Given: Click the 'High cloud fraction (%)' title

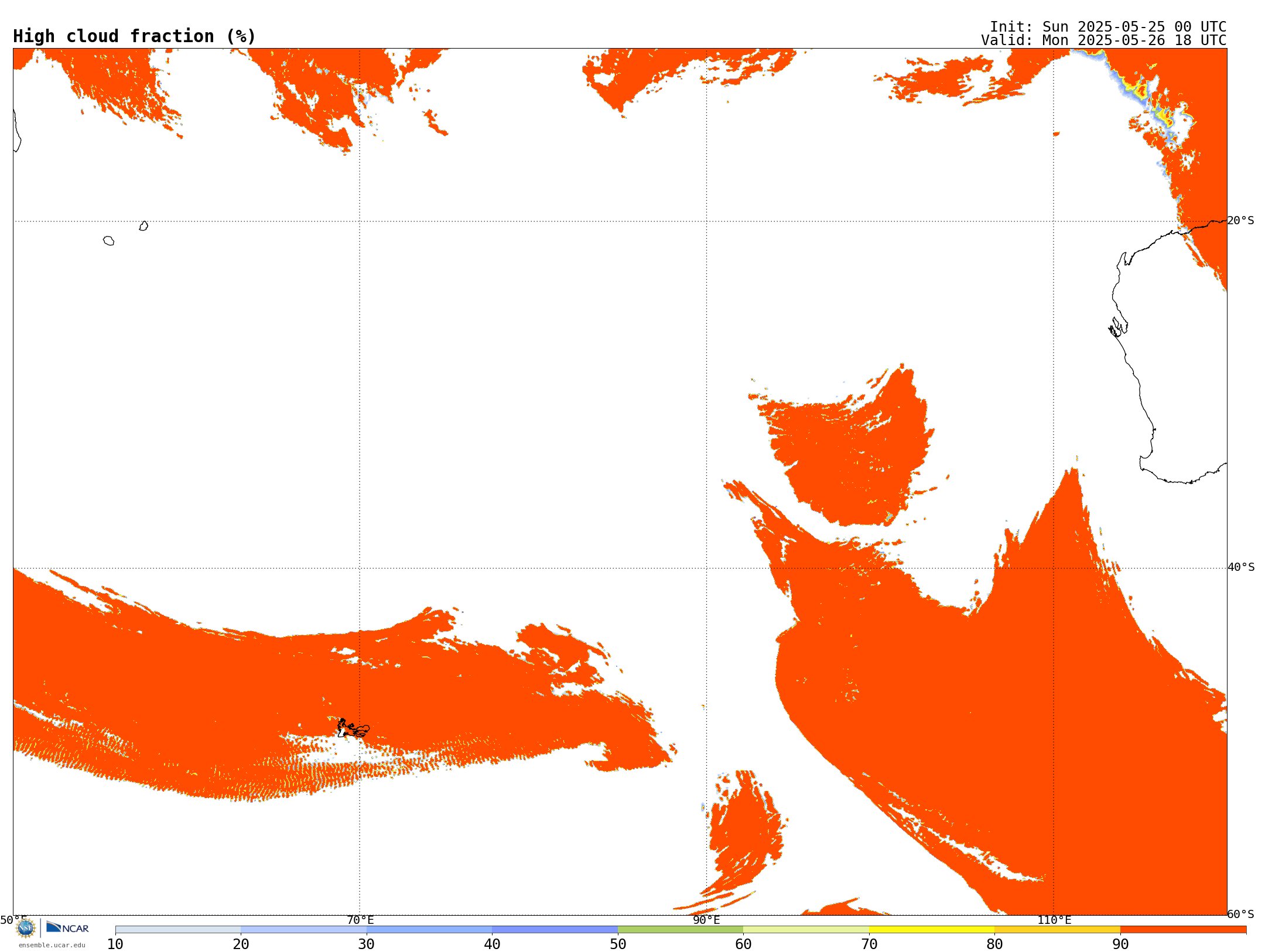Looking at the screenshot, I should coord(134,36).
